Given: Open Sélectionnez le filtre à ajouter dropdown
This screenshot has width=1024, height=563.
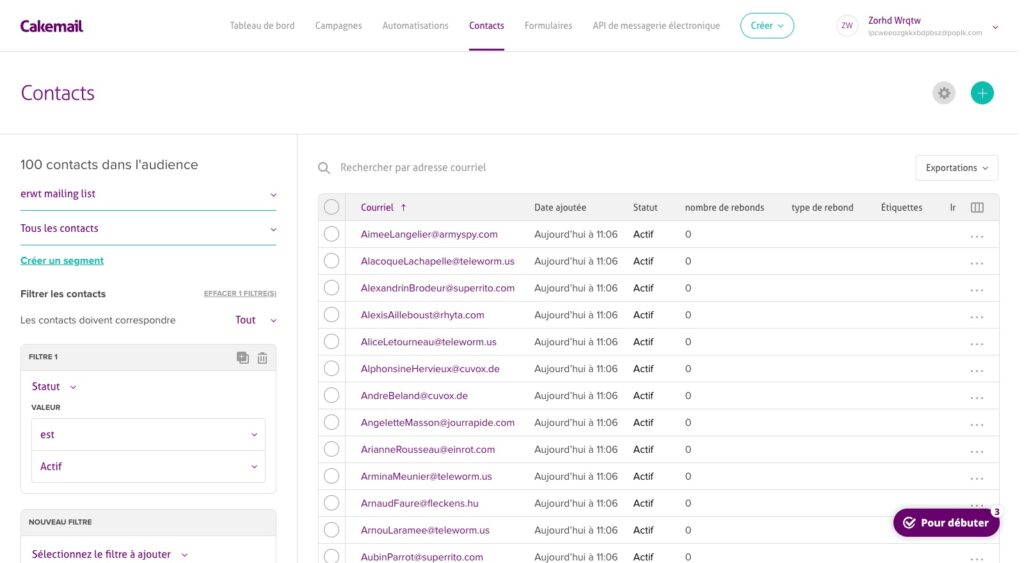Looking at the screenshot, I should [x=110, y=555].
